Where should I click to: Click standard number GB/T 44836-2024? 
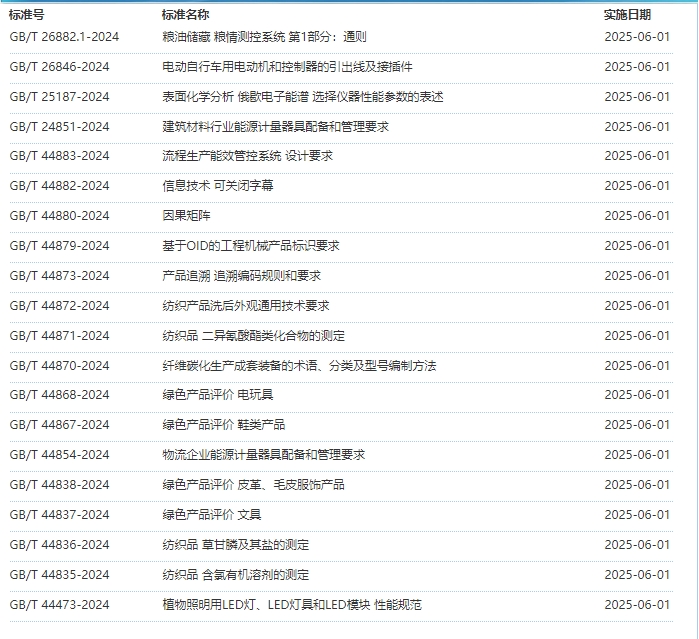tap(59, 545)
